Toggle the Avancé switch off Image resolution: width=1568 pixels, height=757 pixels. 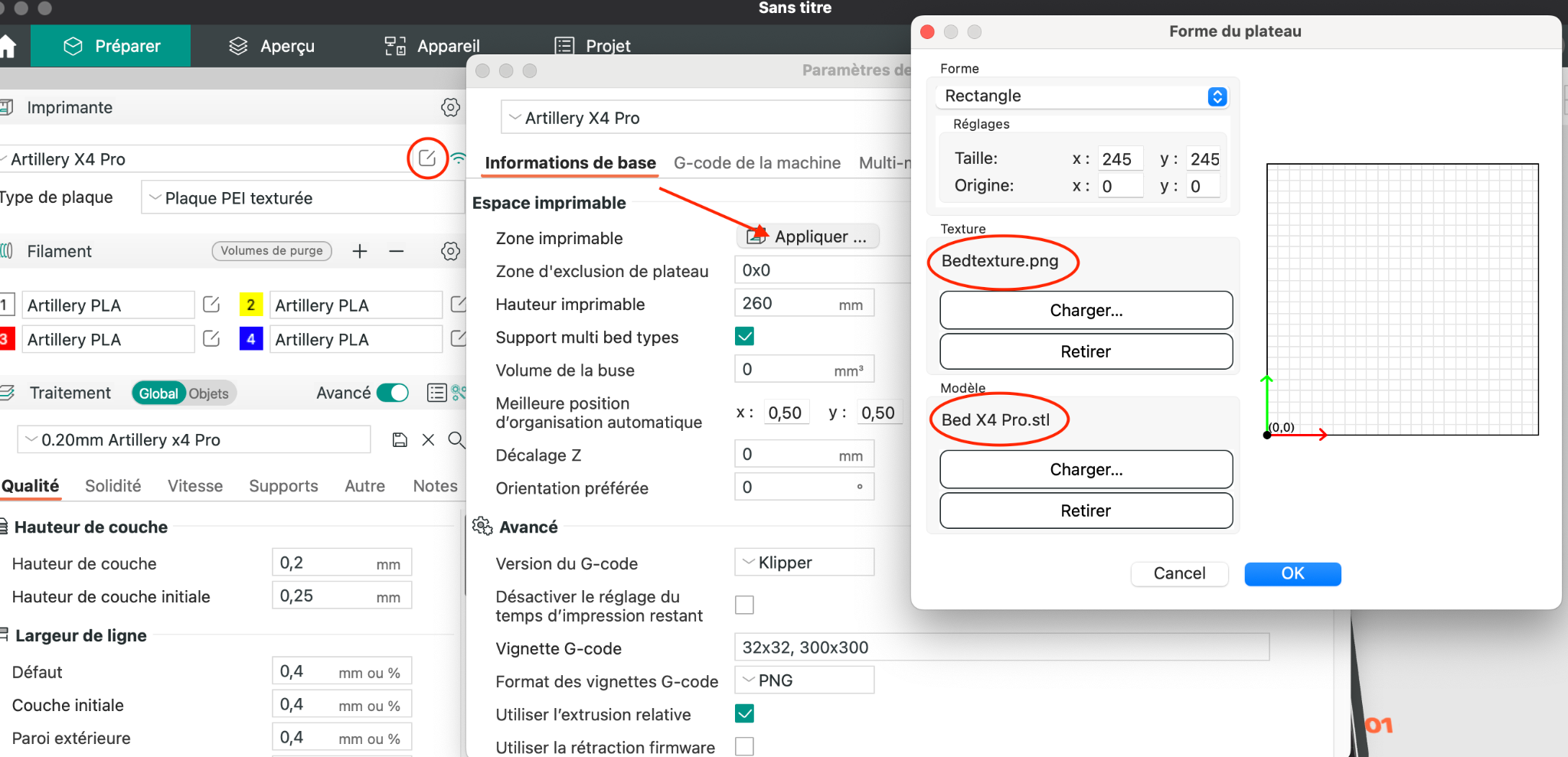click(394, 393)
